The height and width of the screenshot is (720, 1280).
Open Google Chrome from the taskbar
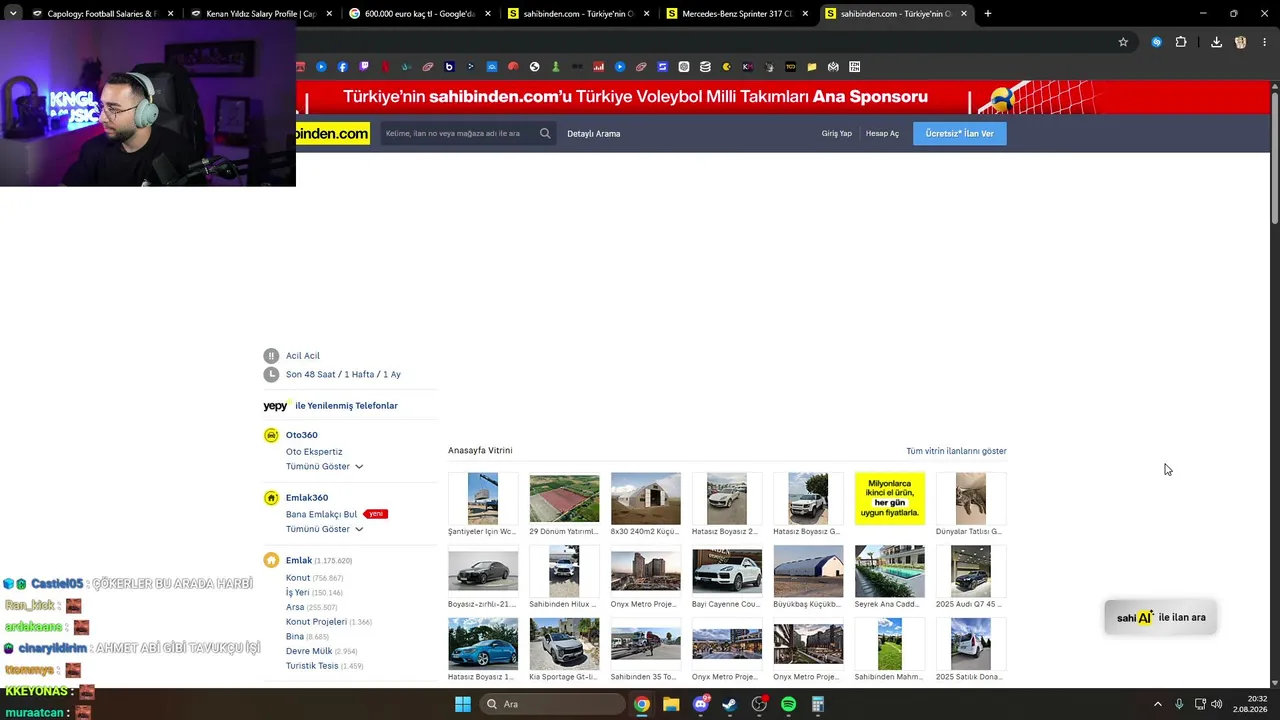point(642,704)
